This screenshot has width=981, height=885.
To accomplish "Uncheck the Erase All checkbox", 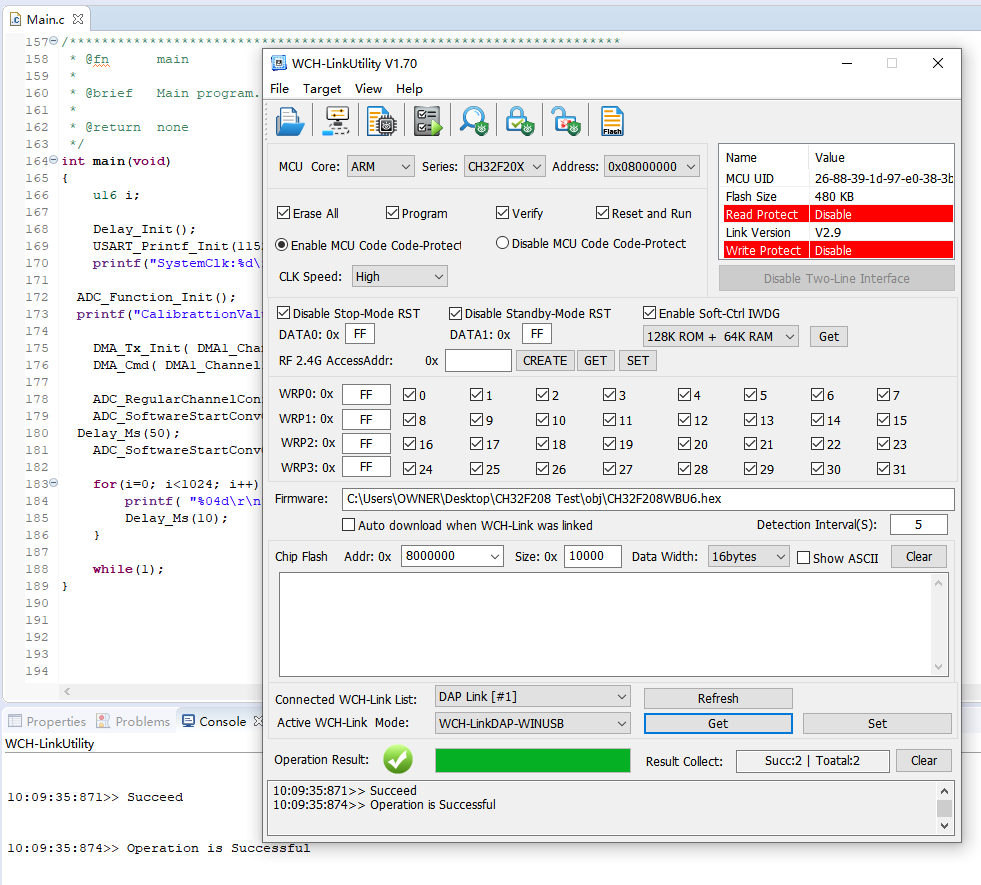I will pos(284,213).
